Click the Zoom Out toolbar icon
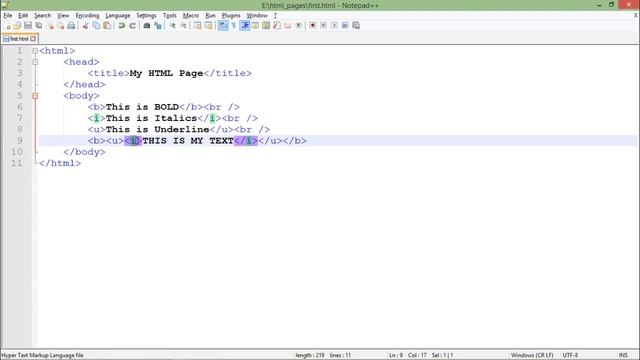This screenshot has height=360, width=640. tap(183, 25)
